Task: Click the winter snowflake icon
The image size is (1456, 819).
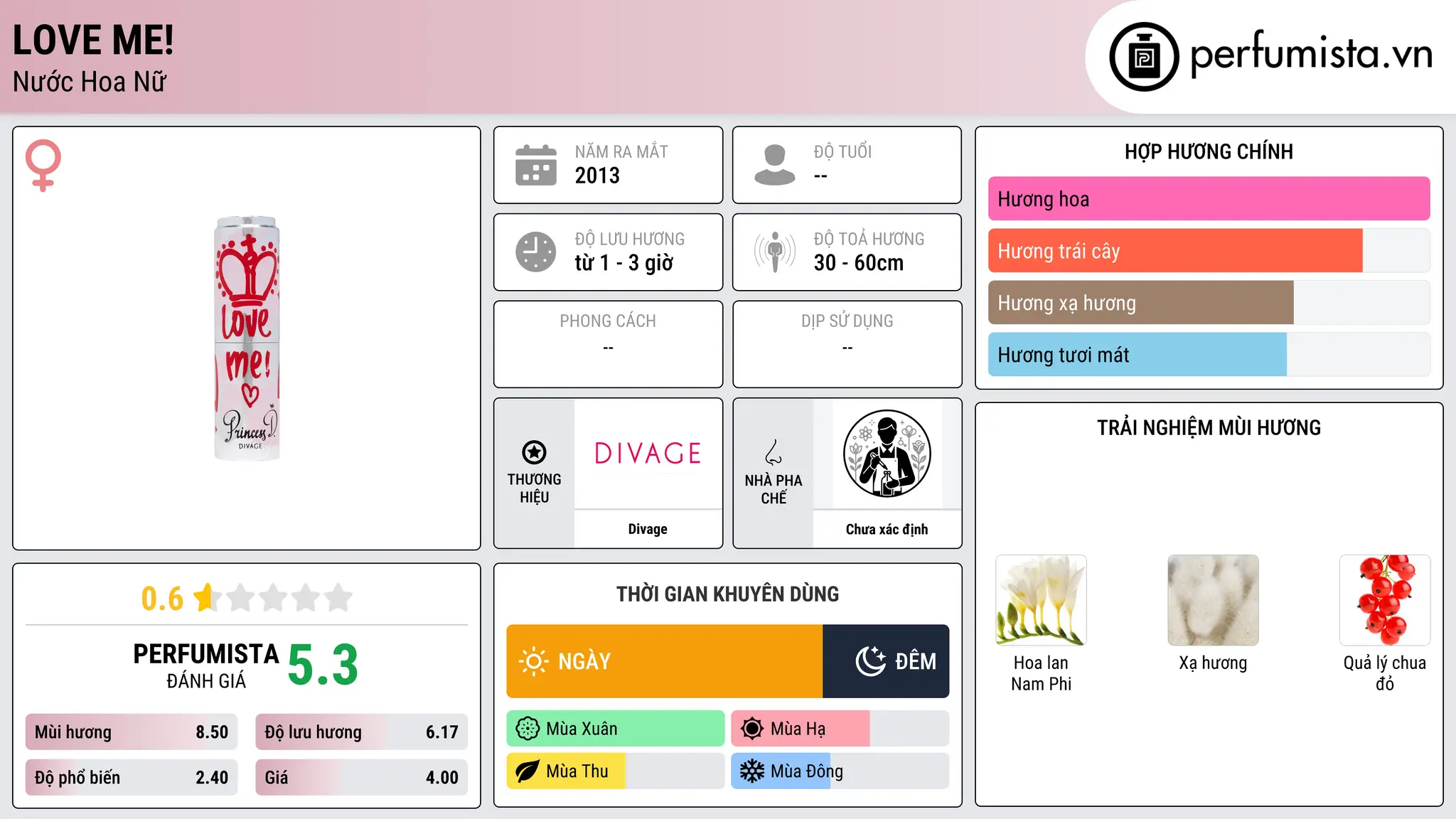Action: click(751, 771)
